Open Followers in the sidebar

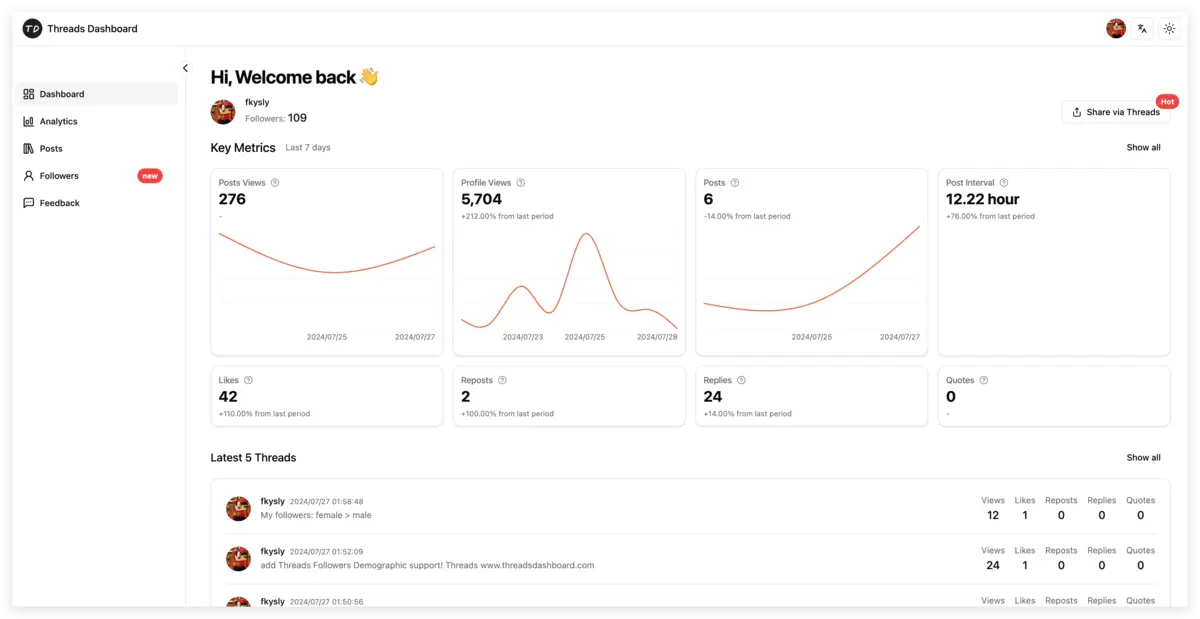98,176
